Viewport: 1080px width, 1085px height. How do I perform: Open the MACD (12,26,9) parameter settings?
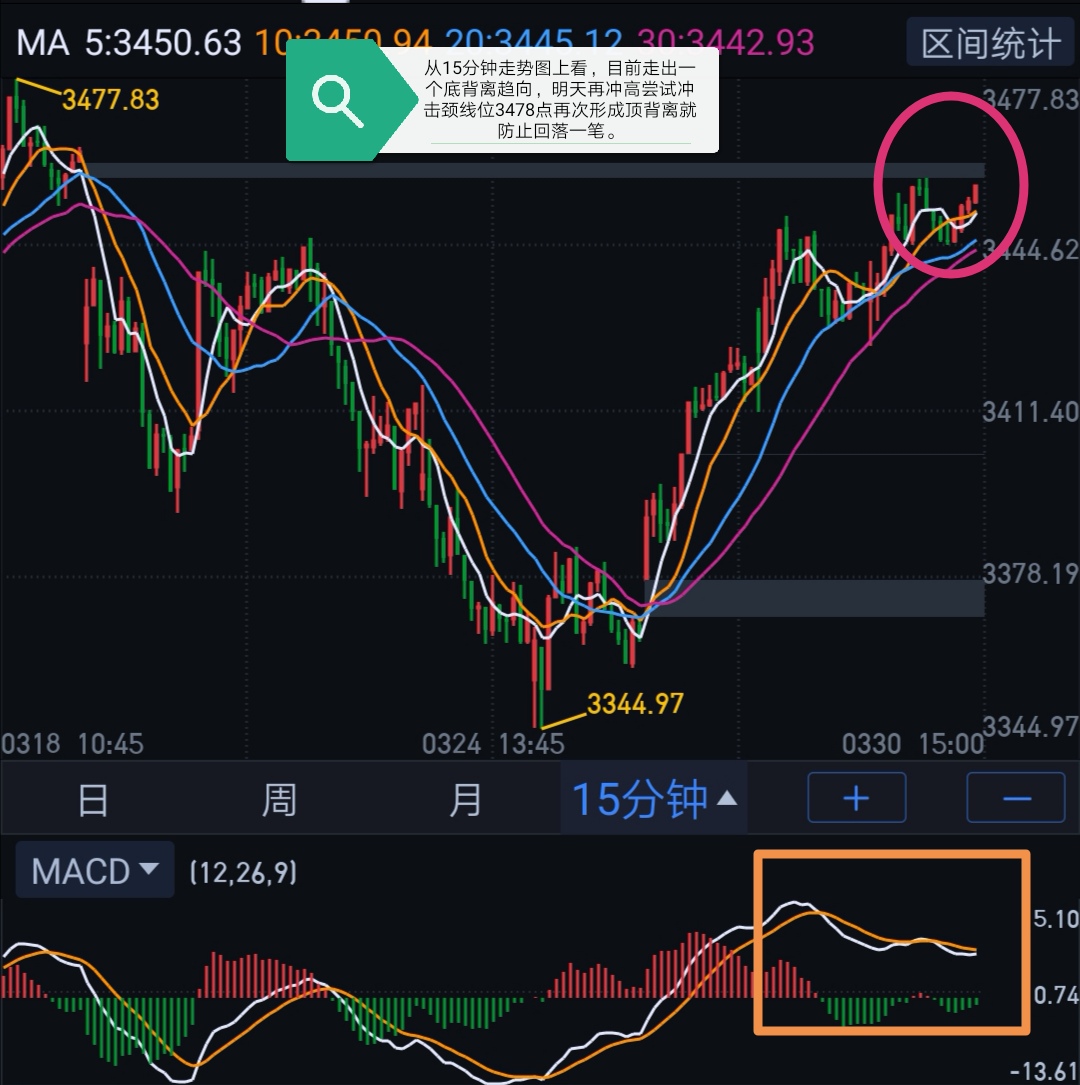point(243,872)
